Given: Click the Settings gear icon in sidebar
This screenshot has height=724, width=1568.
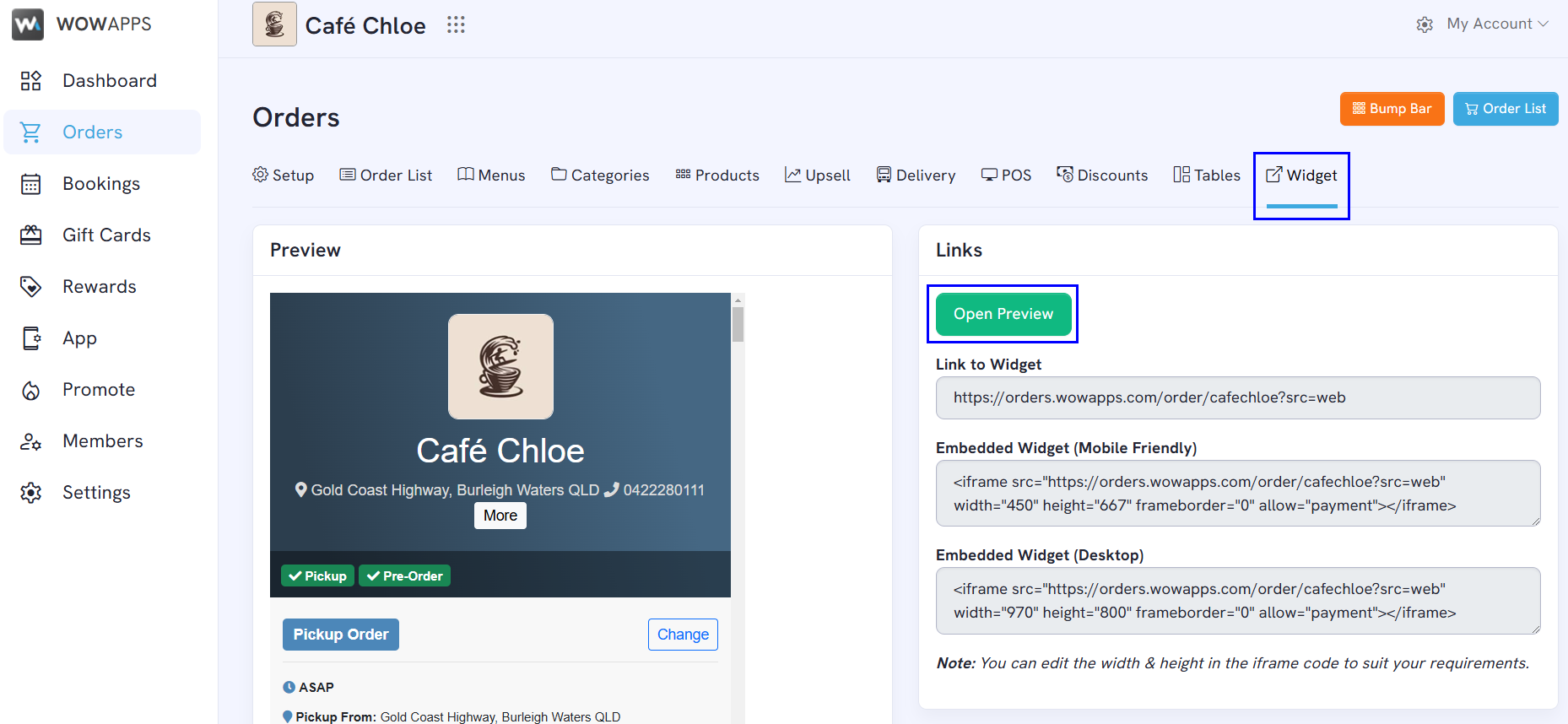Looking at the screenshot, I should [30, 493].
